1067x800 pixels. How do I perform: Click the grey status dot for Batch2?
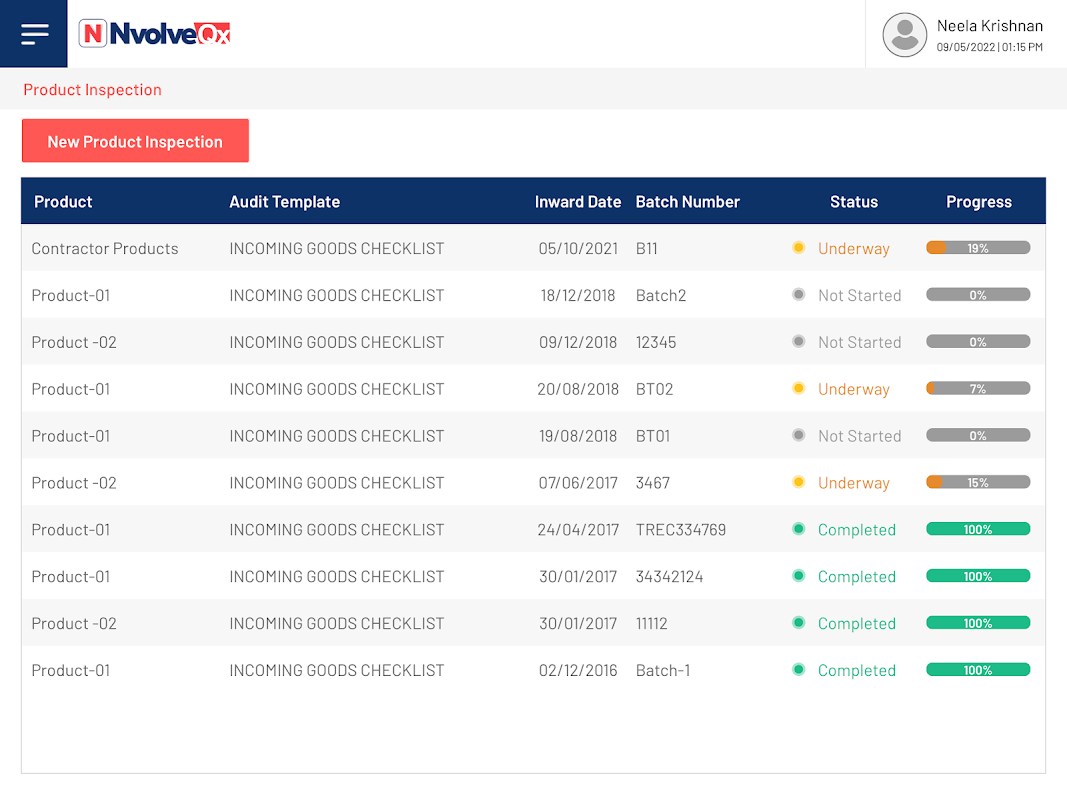(799, 295)
